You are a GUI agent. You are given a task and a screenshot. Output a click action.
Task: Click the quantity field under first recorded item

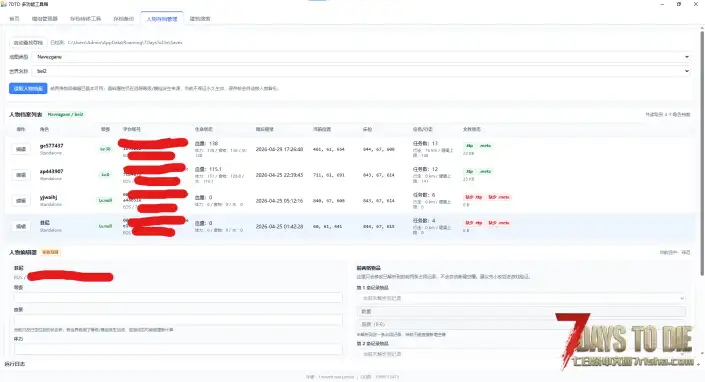point(521,311)
